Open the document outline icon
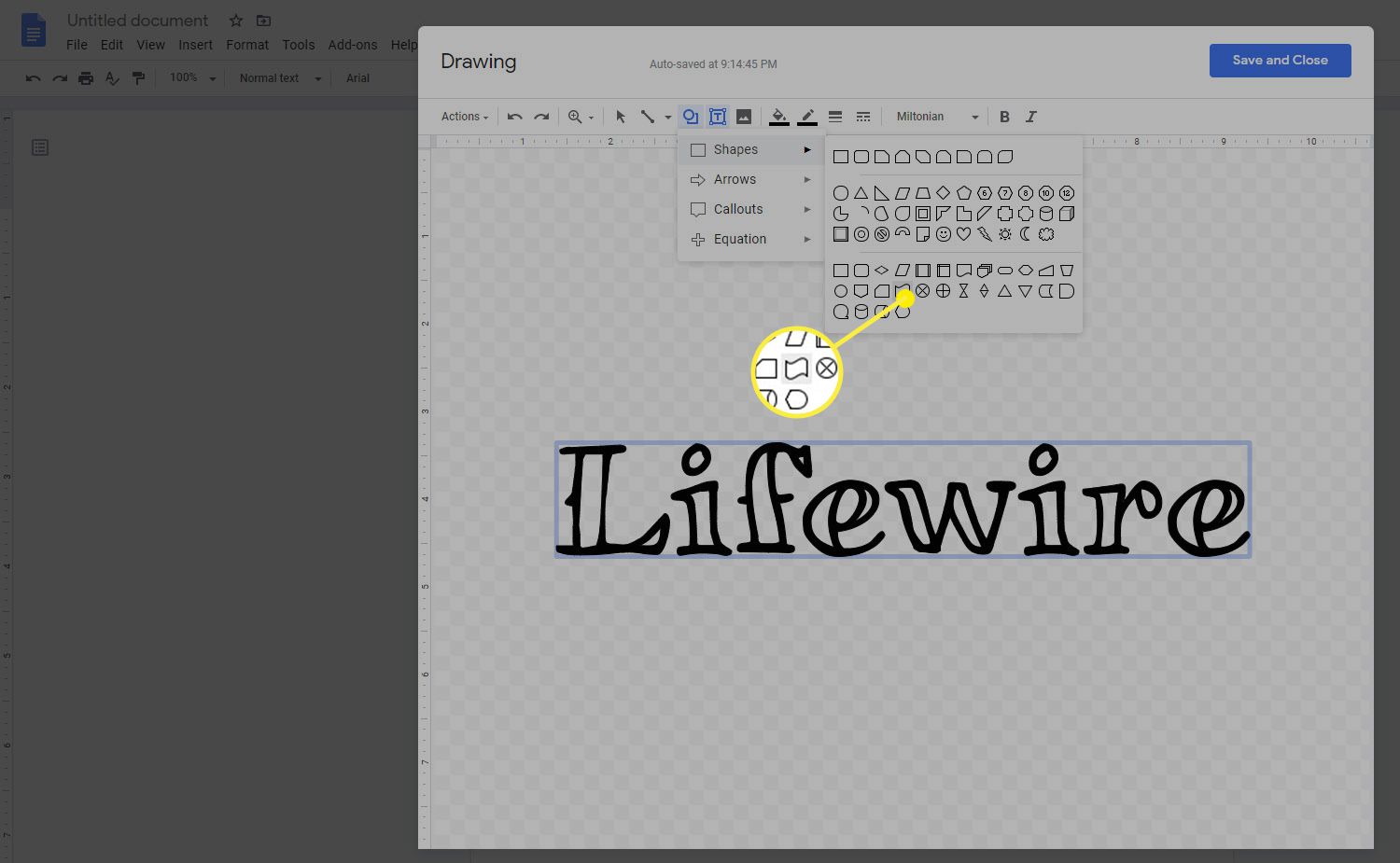 [40, 147]
